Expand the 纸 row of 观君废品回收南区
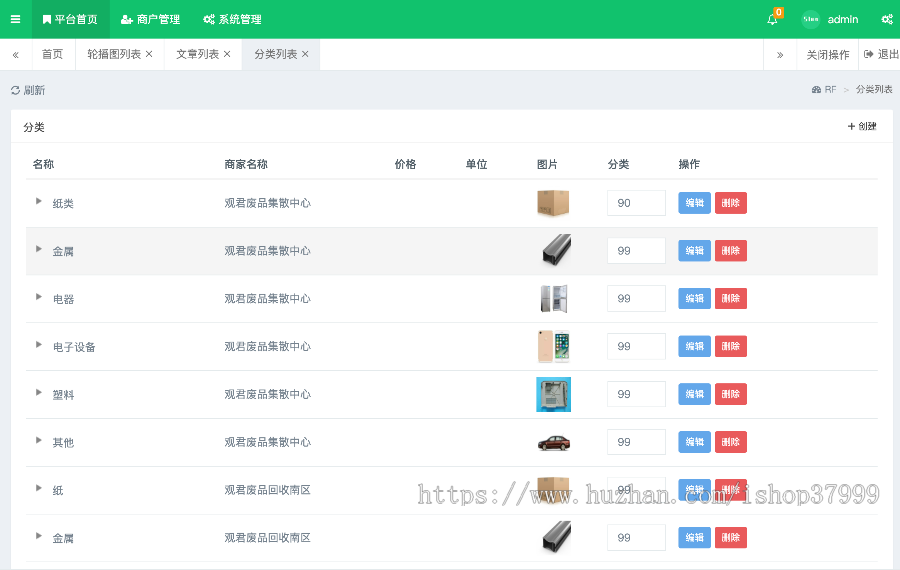900x570 pixels. pyautogui.click(x=38, y=488)
